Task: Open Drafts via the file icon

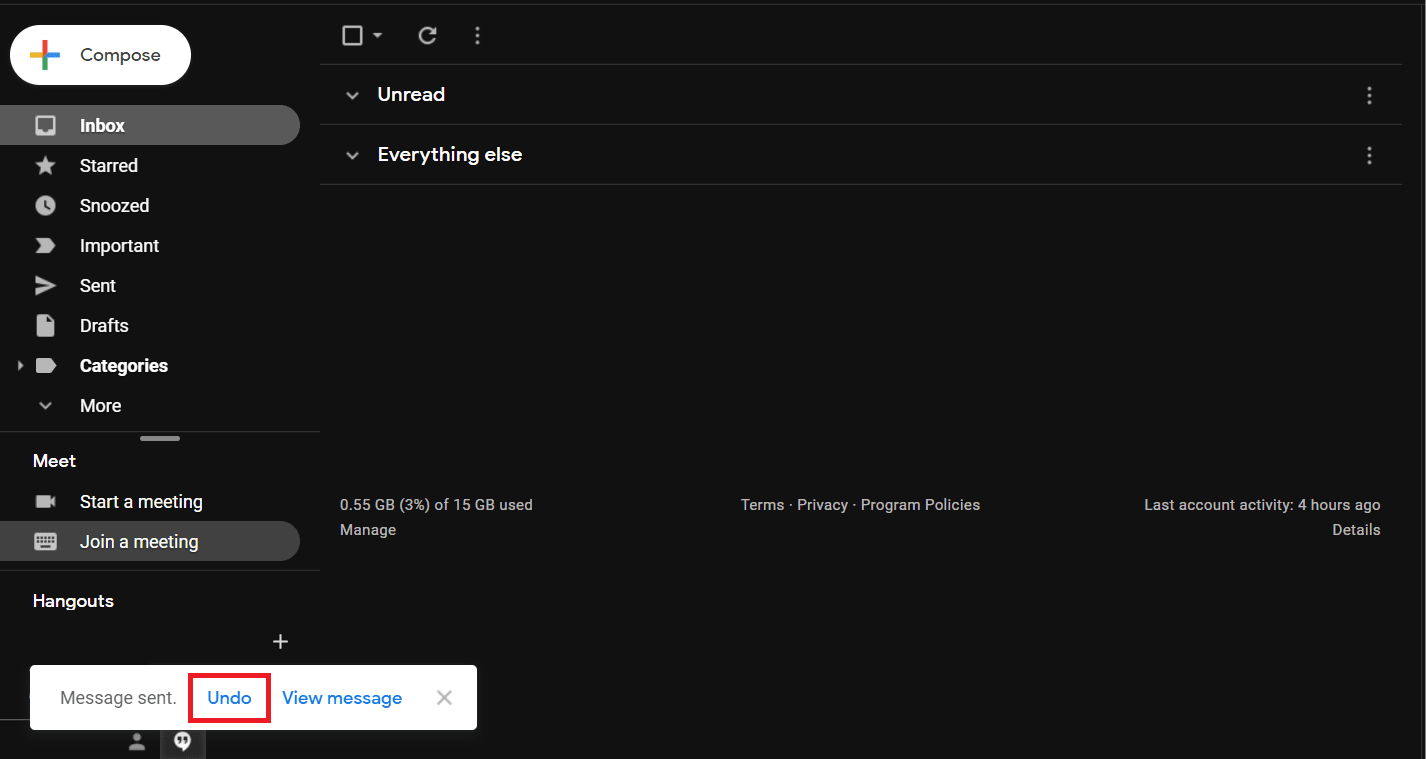Action: click(45, 325)
